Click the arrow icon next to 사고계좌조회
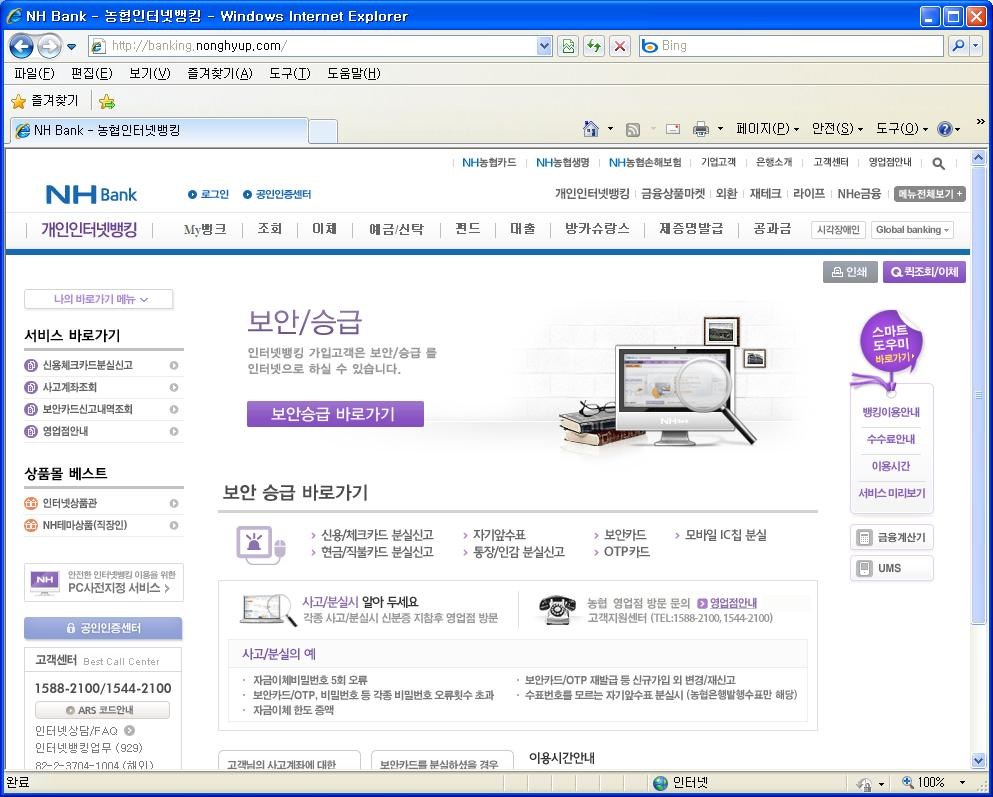Image resolution: width=993 pixels, height=797 pixels. [174, 387]
